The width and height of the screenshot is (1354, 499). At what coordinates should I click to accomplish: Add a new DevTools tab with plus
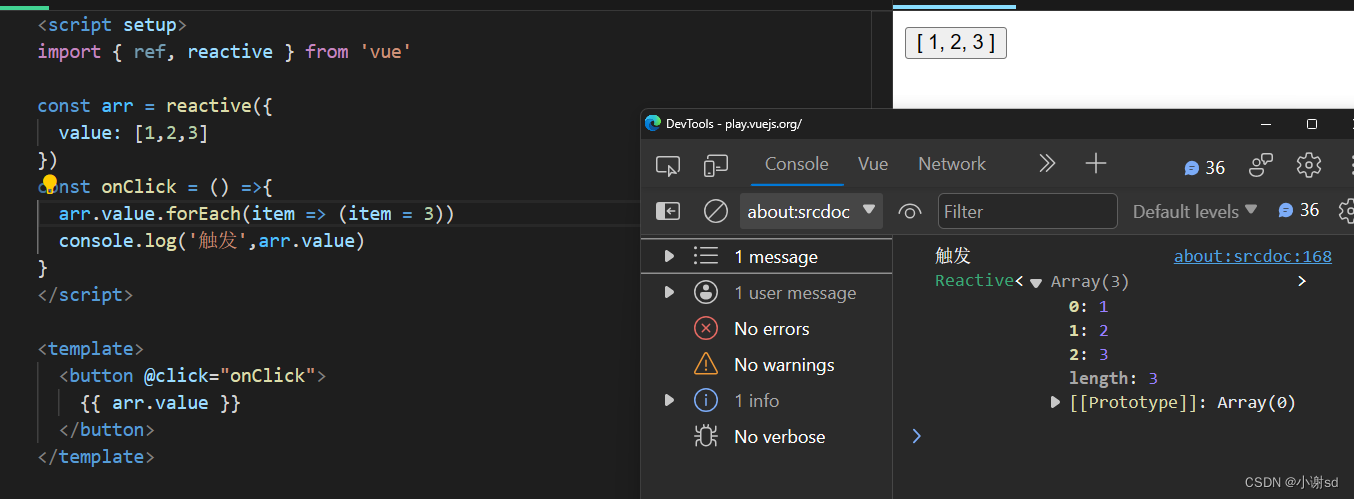[1096, 164]
